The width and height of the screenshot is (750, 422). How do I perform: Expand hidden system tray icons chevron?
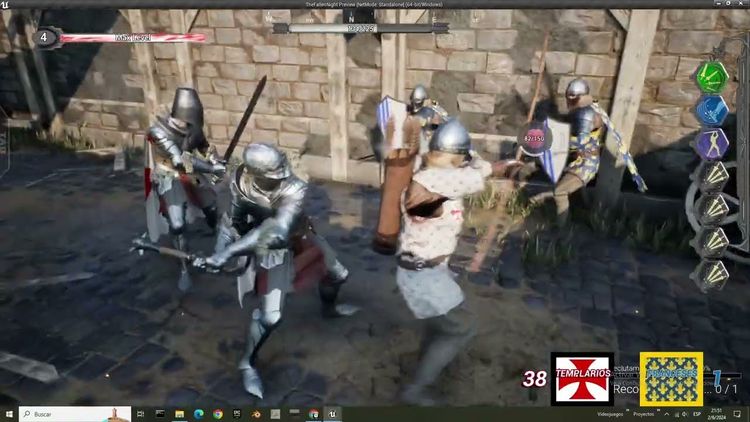666,414
